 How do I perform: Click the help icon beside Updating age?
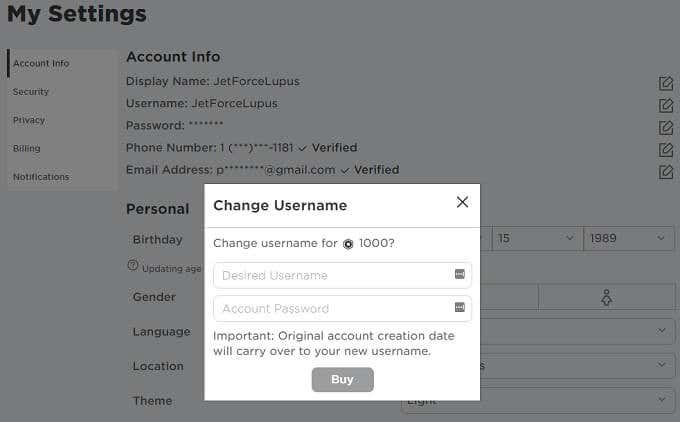(x=132, y=266)
